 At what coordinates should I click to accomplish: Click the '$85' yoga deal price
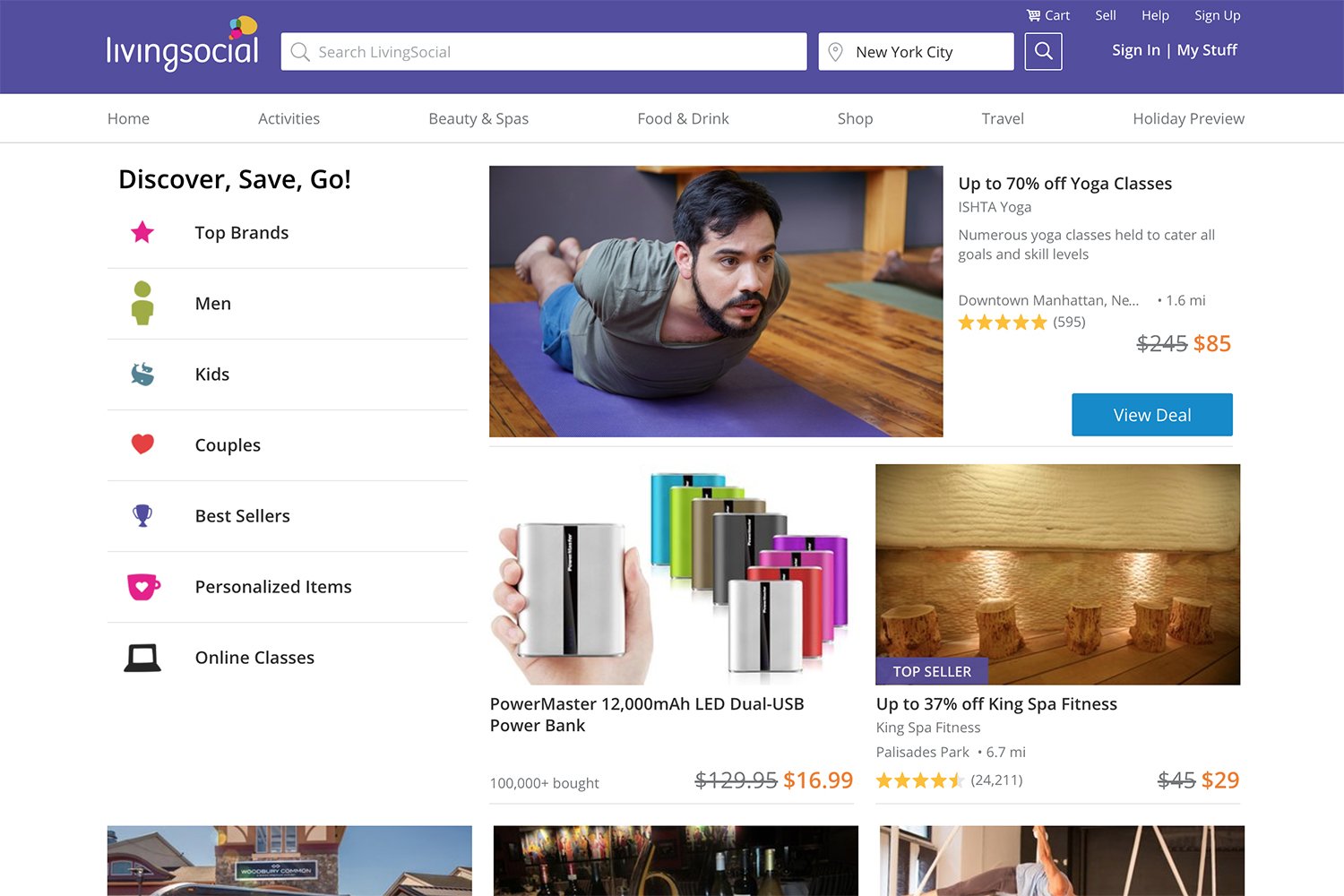click(x=1212, y=343)
